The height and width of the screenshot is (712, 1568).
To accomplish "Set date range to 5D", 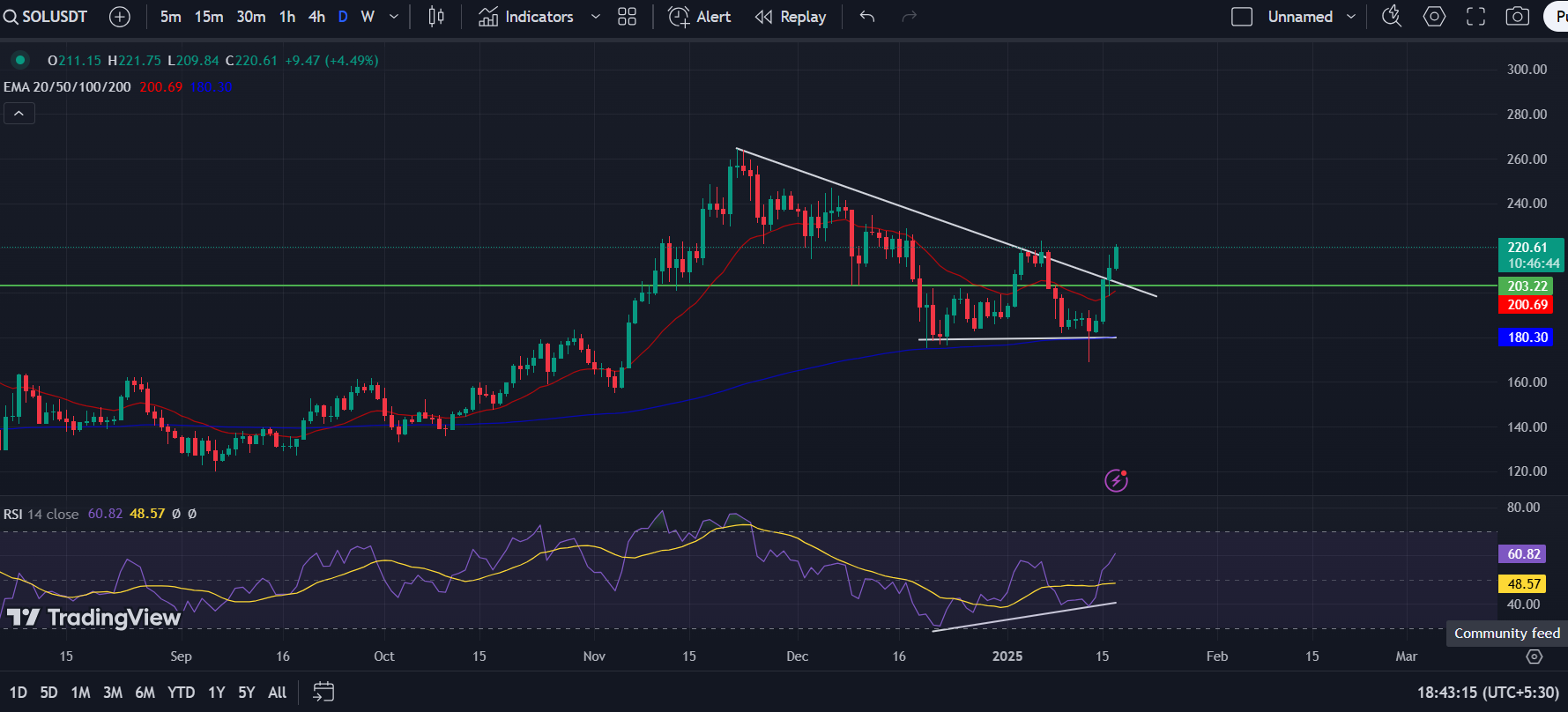I will (x=49, y=693).
